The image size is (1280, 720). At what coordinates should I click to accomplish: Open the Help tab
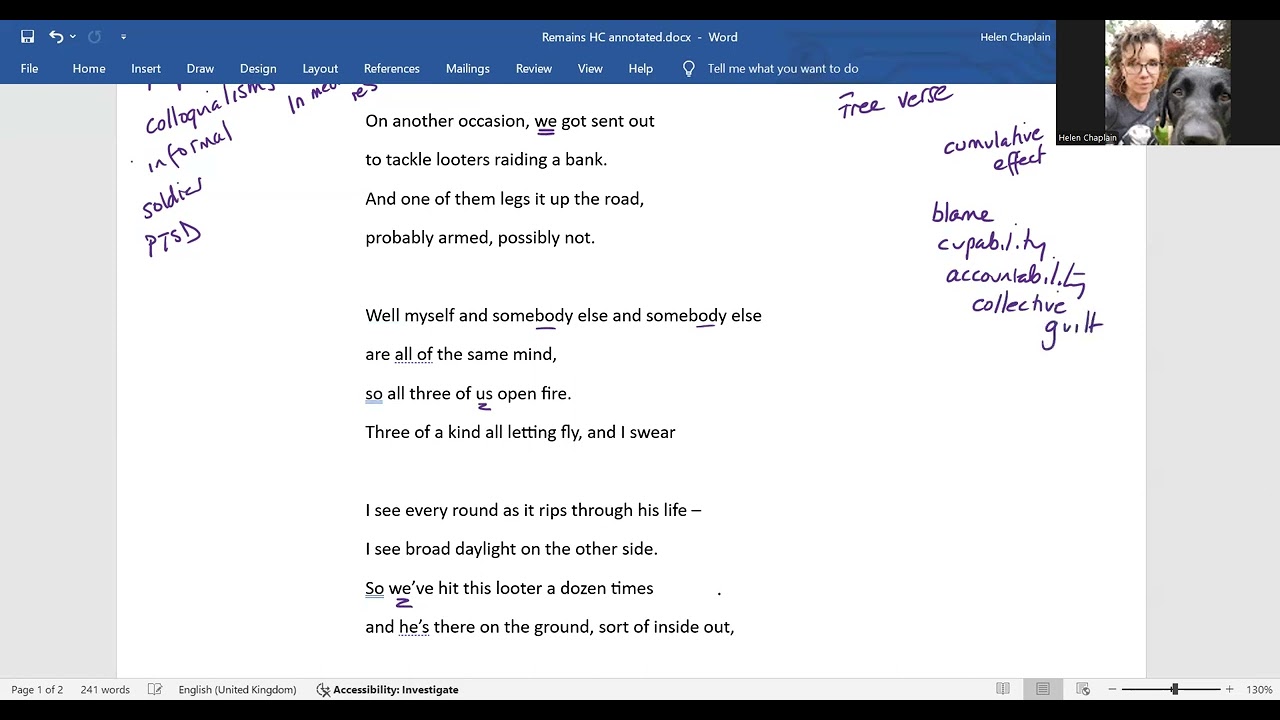(x=641, y=68)
